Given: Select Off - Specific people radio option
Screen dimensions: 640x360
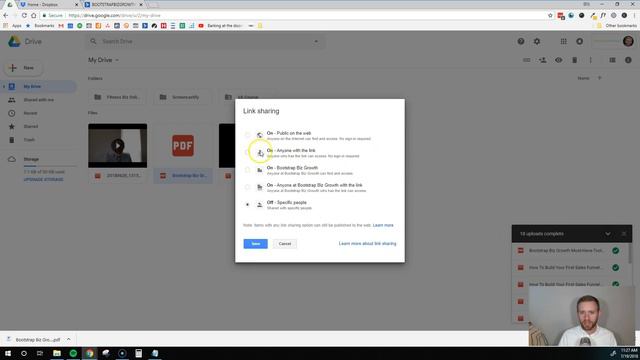Looking at the screenshot, I should click(247, 204).
